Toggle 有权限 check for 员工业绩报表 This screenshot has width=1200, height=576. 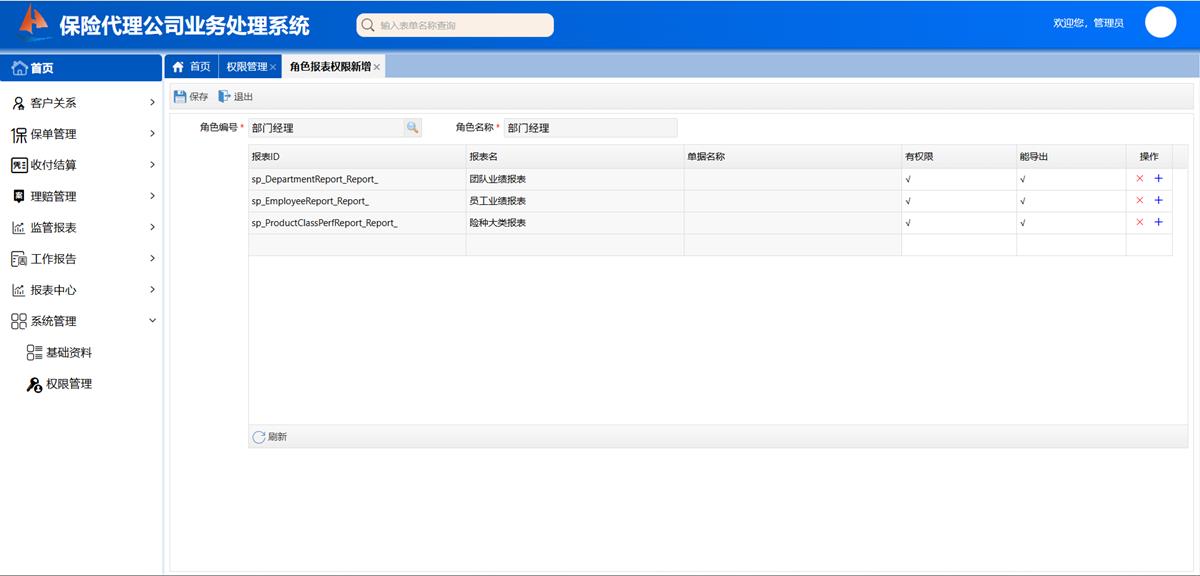pos(908,201)
